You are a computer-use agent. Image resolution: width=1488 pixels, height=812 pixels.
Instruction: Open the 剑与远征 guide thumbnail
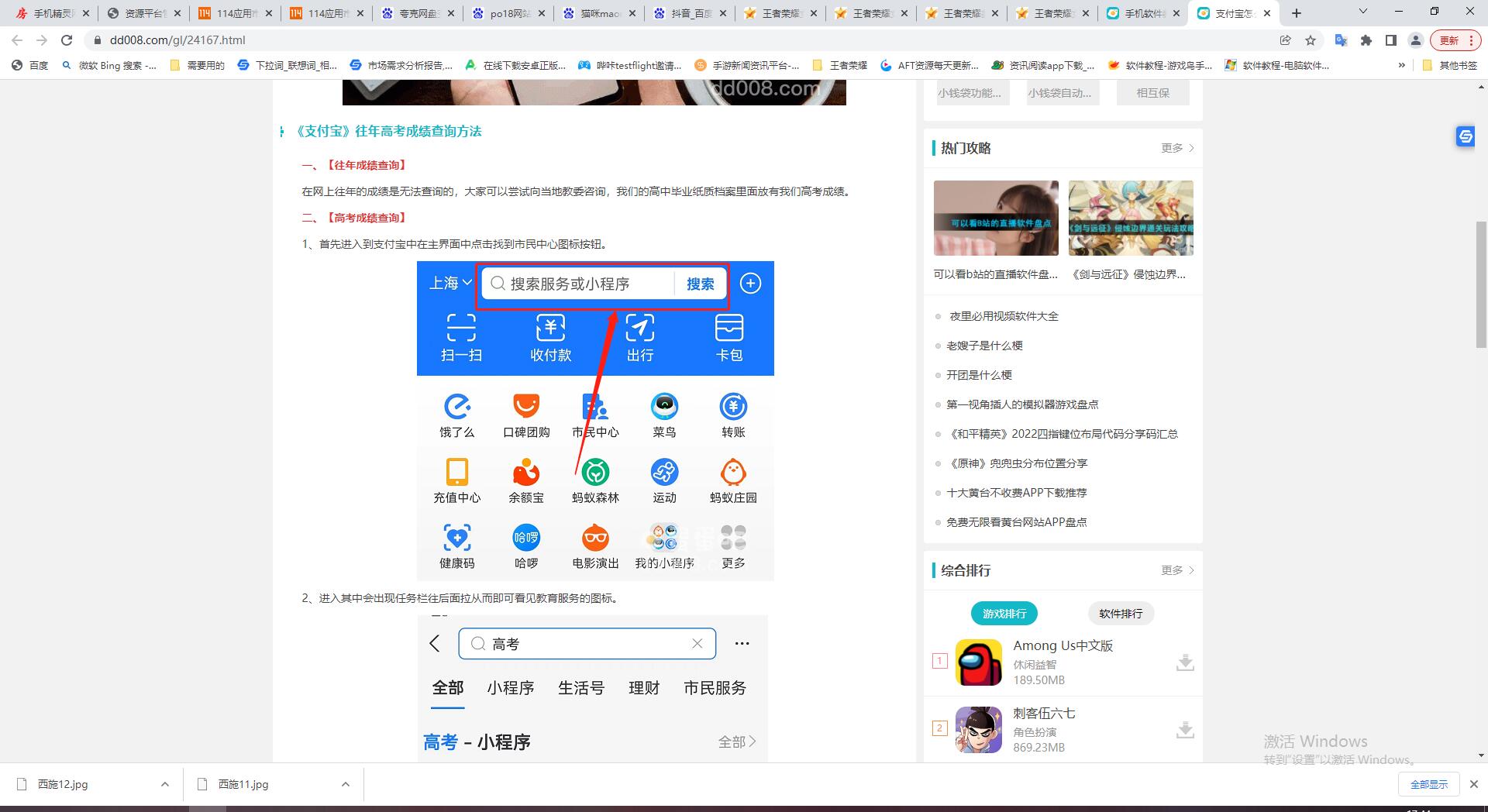[1131, 218]
